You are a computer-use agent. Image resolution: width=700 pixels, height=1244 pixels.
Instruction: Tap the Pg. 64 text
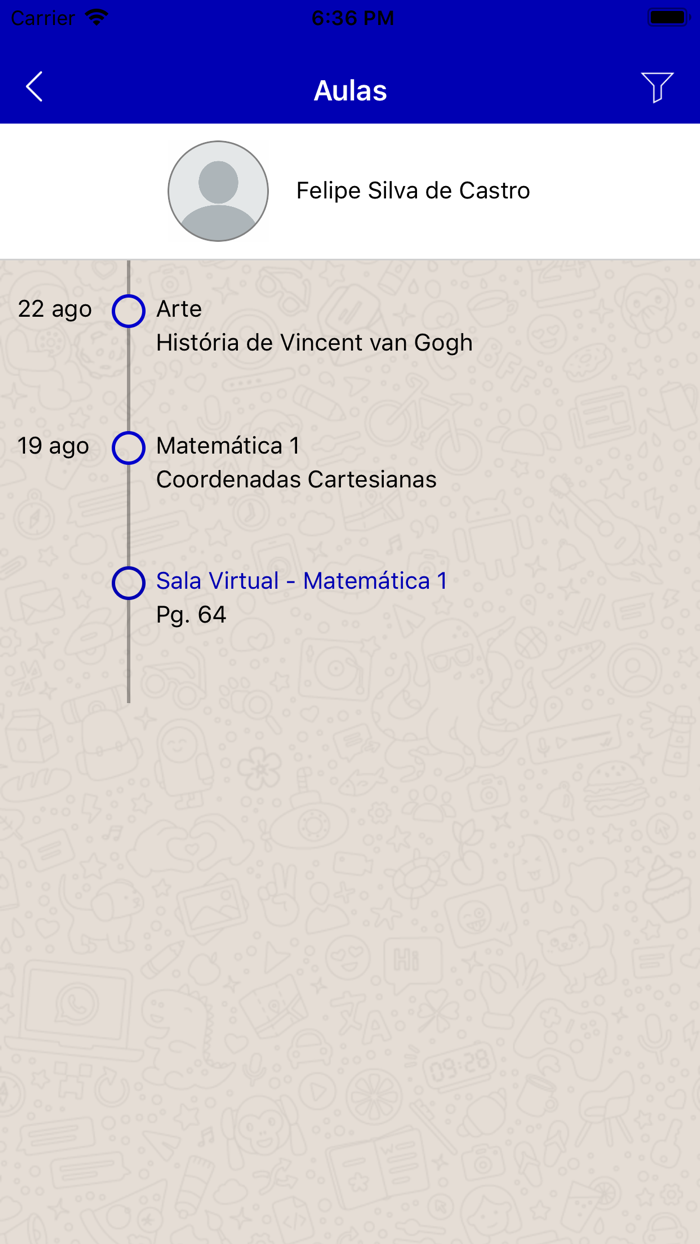click(x=191, y=615)
